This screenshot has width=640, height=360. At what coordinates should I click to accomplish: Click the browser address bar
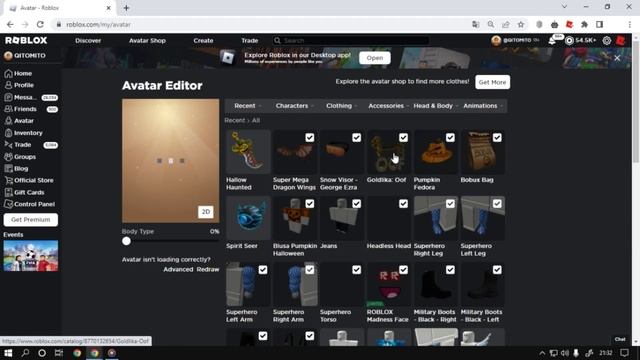(x=261, y=24)
